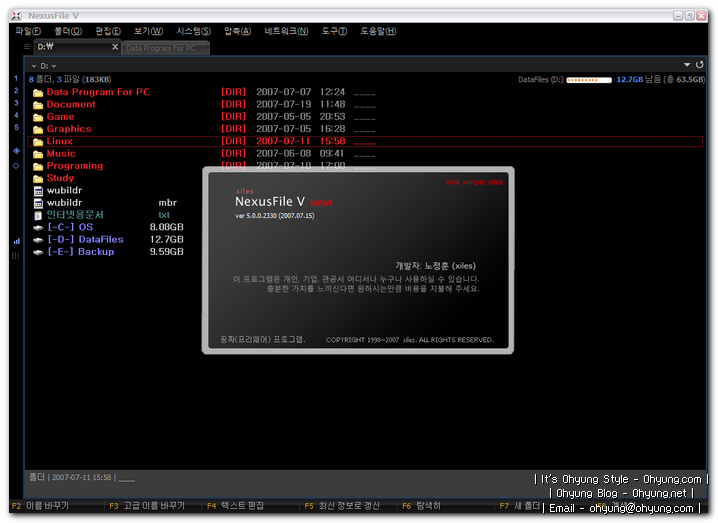
Task: Select sidebar shortcut number 1
Action: click(x=16, y=78)
